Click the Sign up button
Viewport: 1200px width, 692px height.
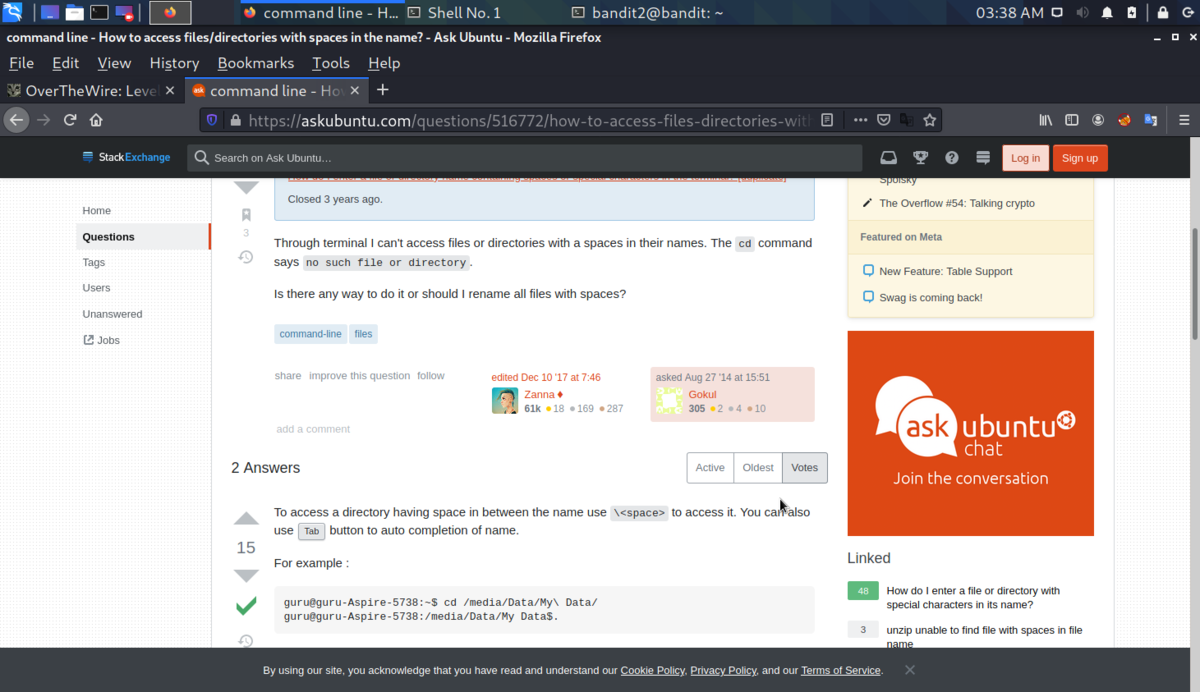(1080, 158)
